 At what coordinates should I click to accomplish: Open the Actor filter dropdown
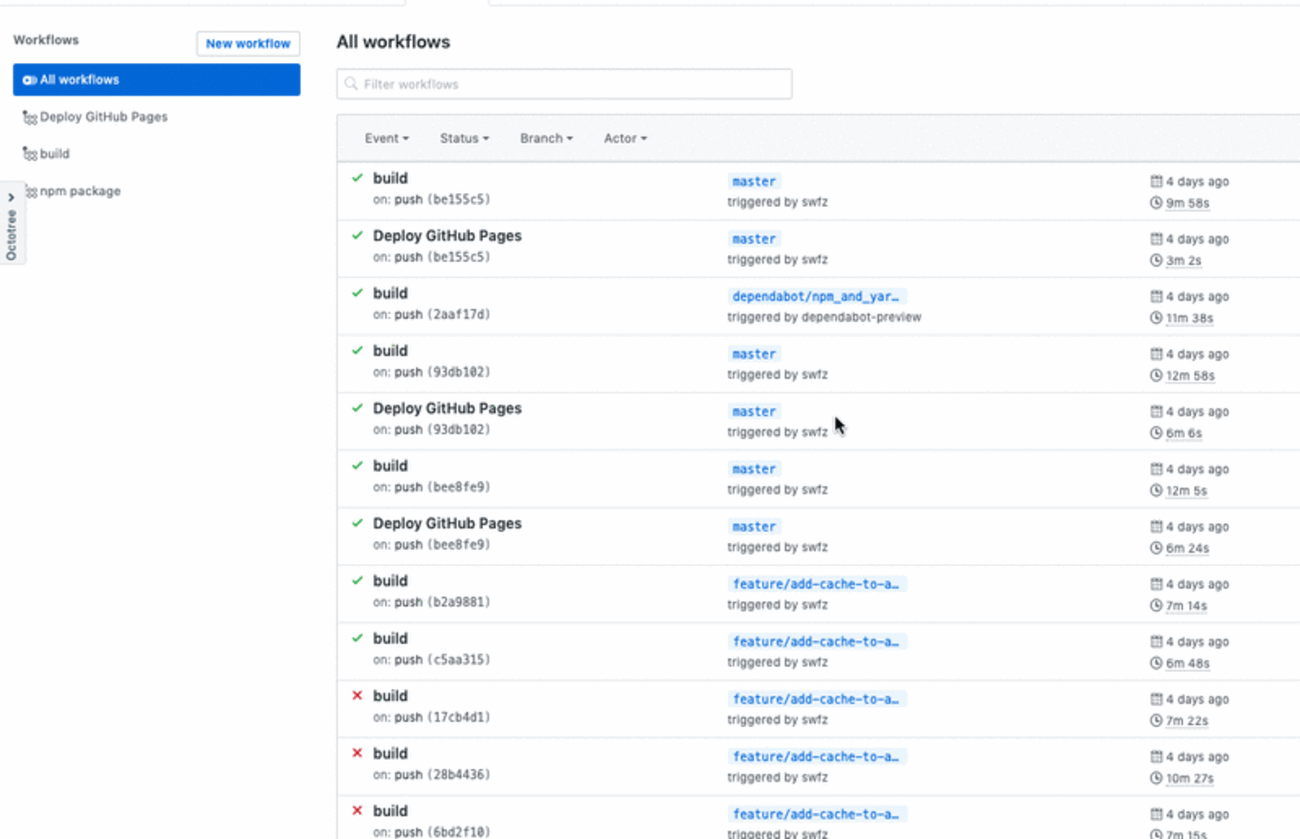point(625,138)
